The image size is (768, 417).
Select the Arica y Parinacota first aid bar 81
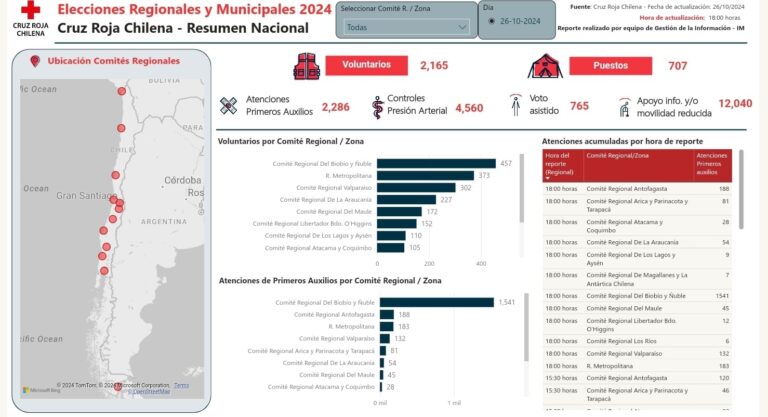pos(383,351)
